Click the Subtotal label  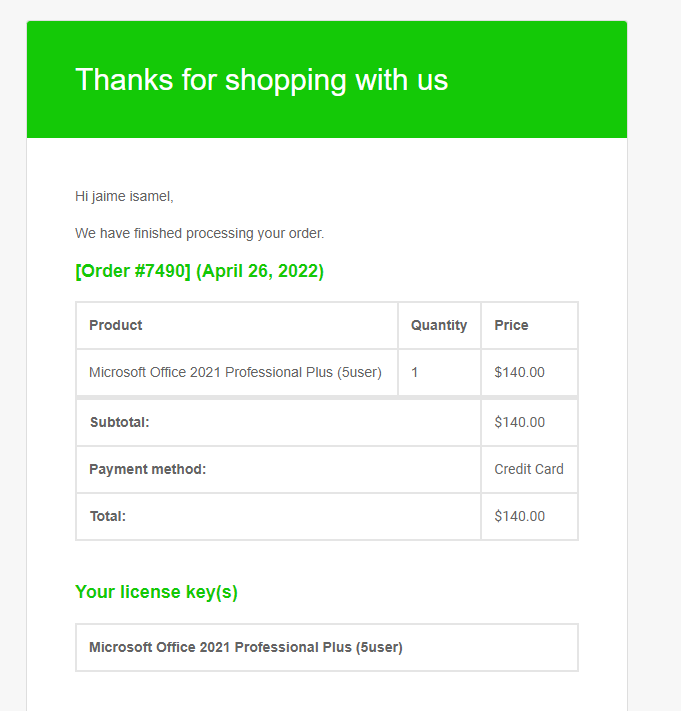(119, 422)
